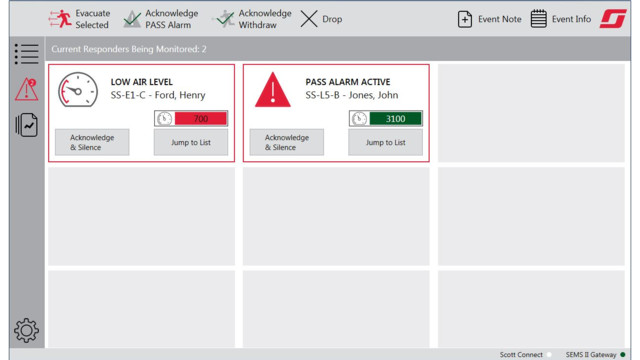The height and width of the screenshot is (360, 640).
Task: Click the Drop X icon
Action: pyautogui.click(x=309, y=19)
